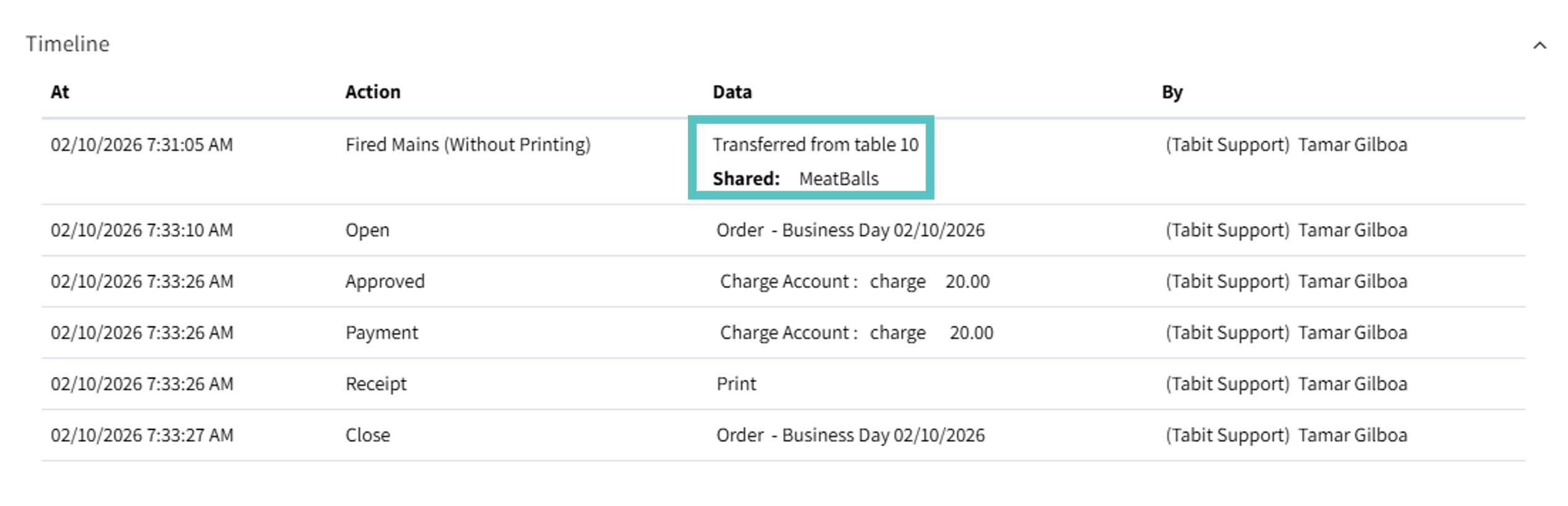Click the By column header
The height and width of the screenshot is (506, 1568).
point(1172,92)
